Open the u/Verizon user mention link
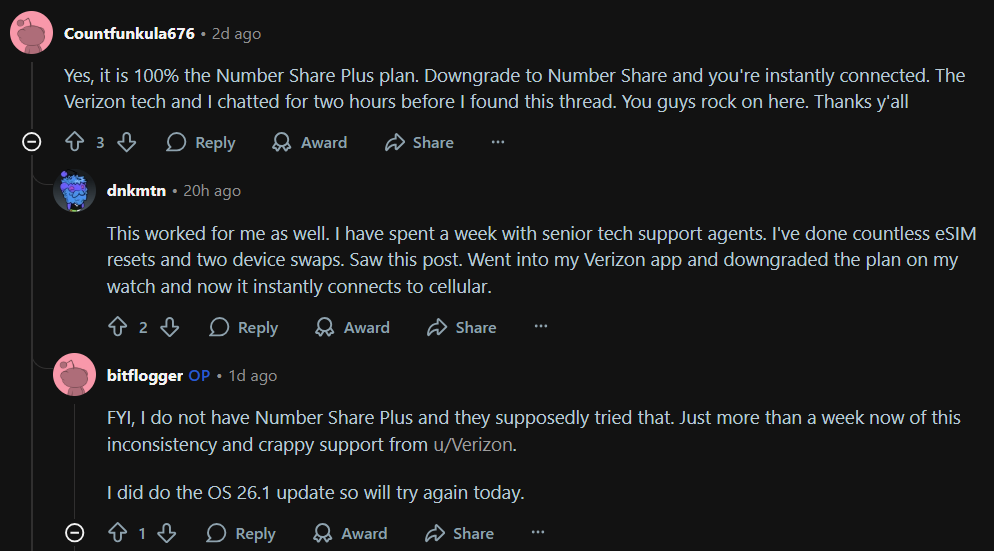 tap(473, 445)
